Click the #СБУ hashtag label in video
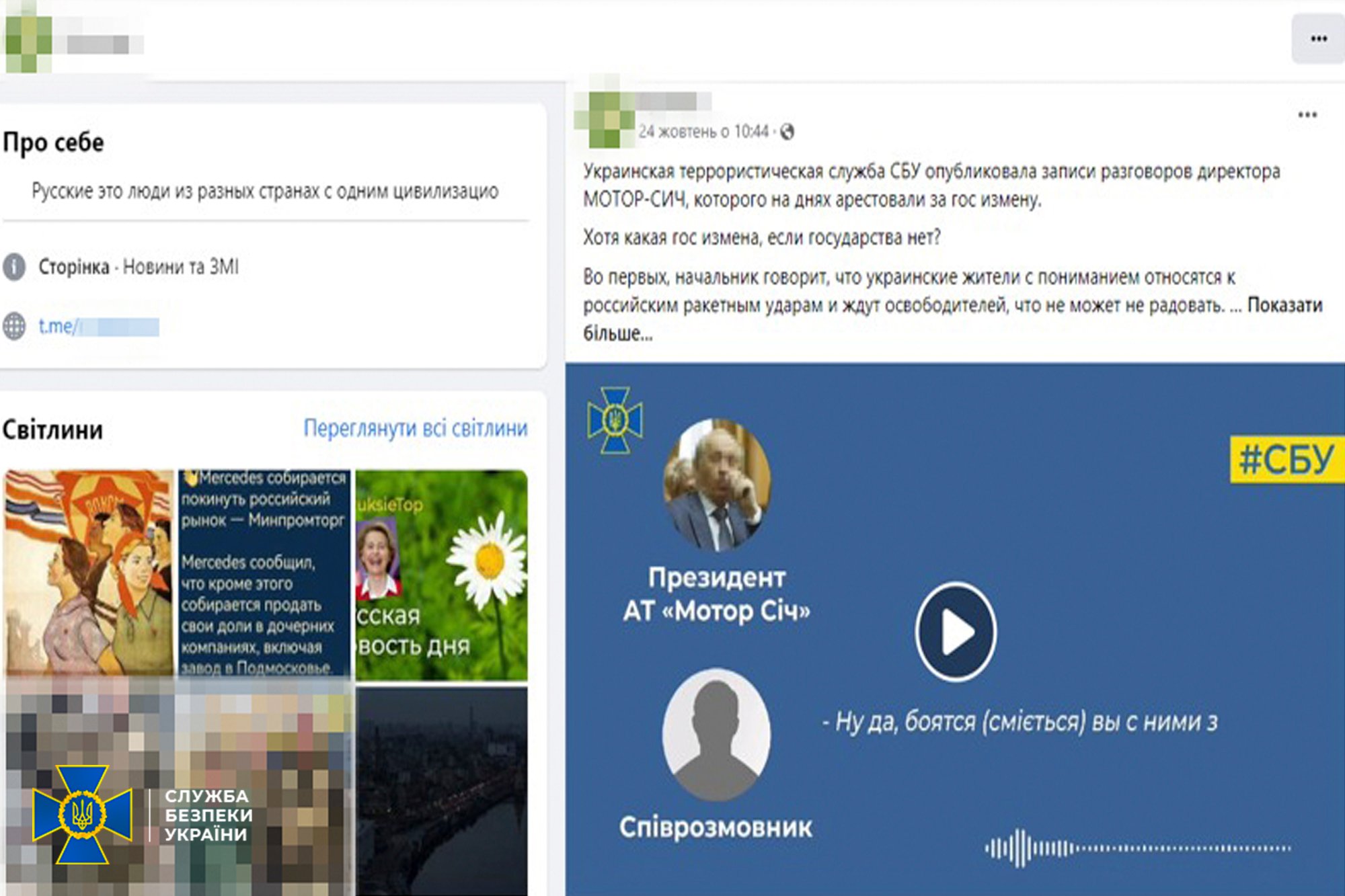The width and height of the screenshot is (1345, 896). click(1286, 460)
